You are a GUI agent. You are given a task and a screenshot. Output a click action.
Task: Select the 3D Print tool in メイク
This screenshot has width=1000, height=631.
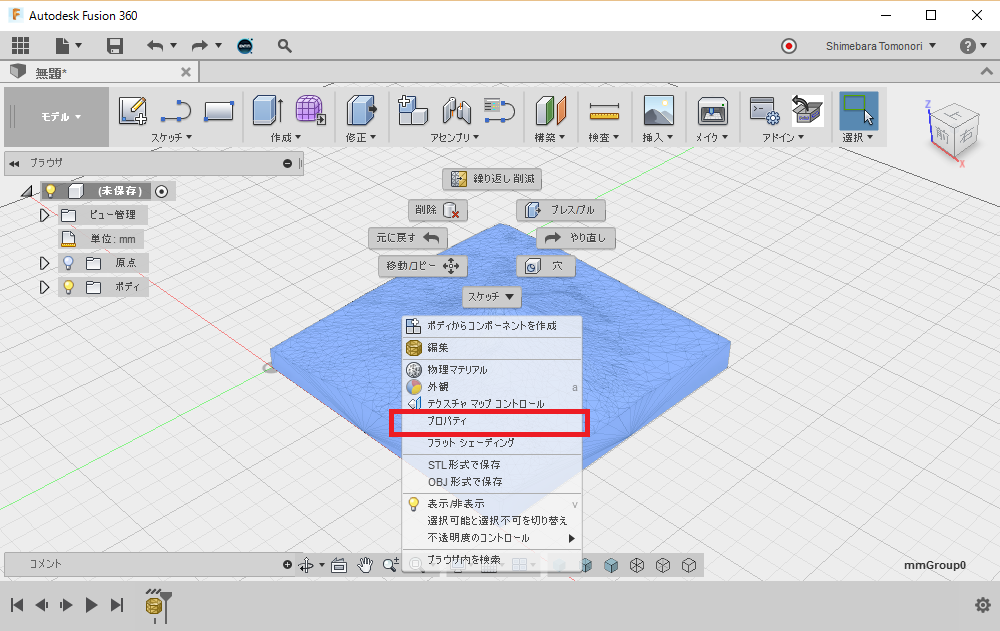(712, 111)
